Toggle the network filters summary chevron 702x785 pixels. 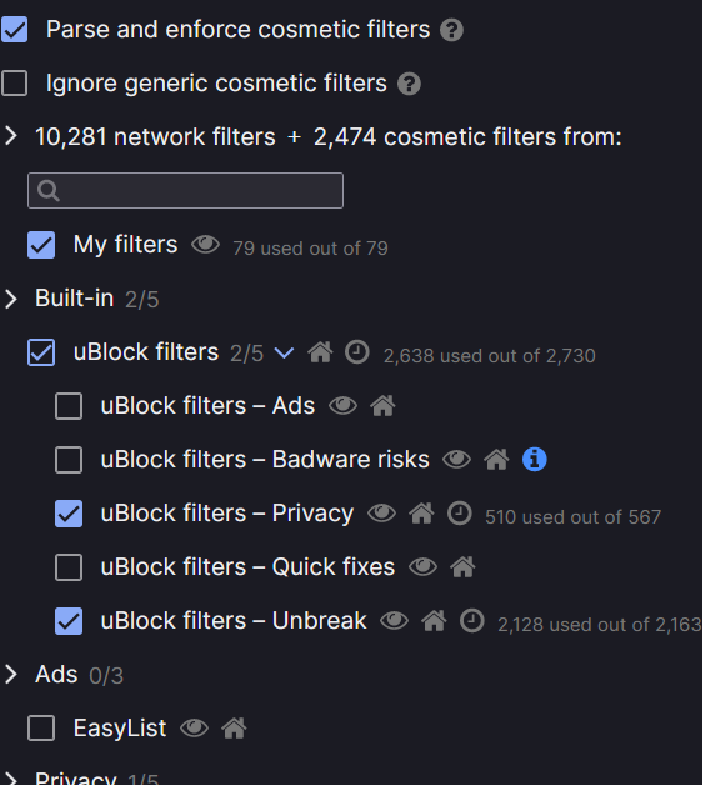[x=11, y=136]
